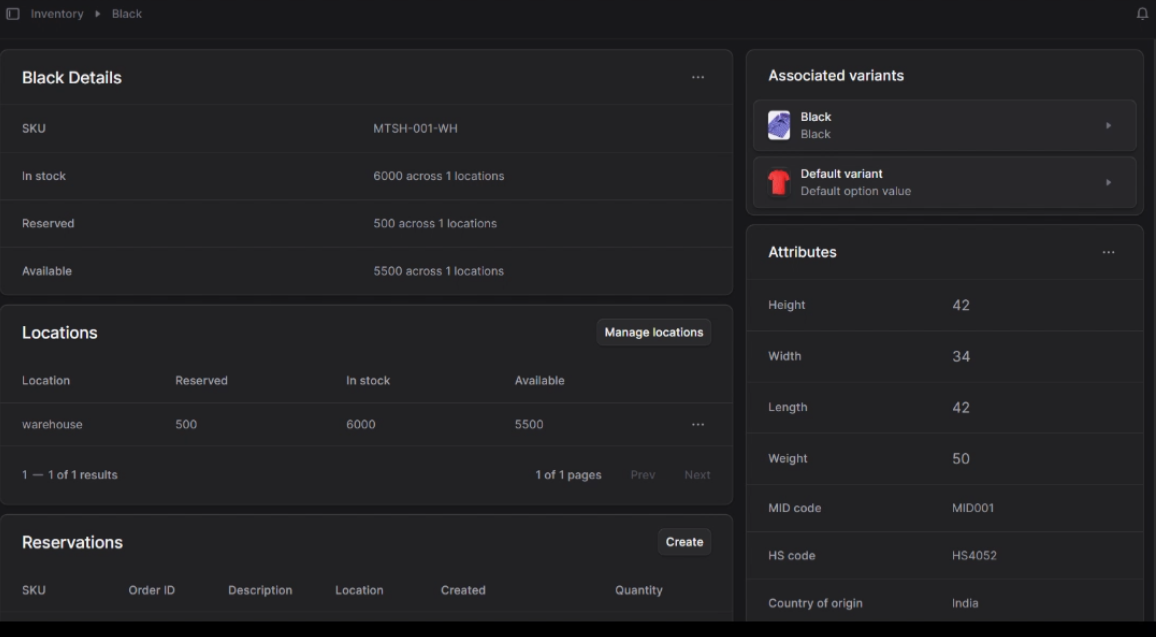Click the Prev pagination control

pos(643,474)
